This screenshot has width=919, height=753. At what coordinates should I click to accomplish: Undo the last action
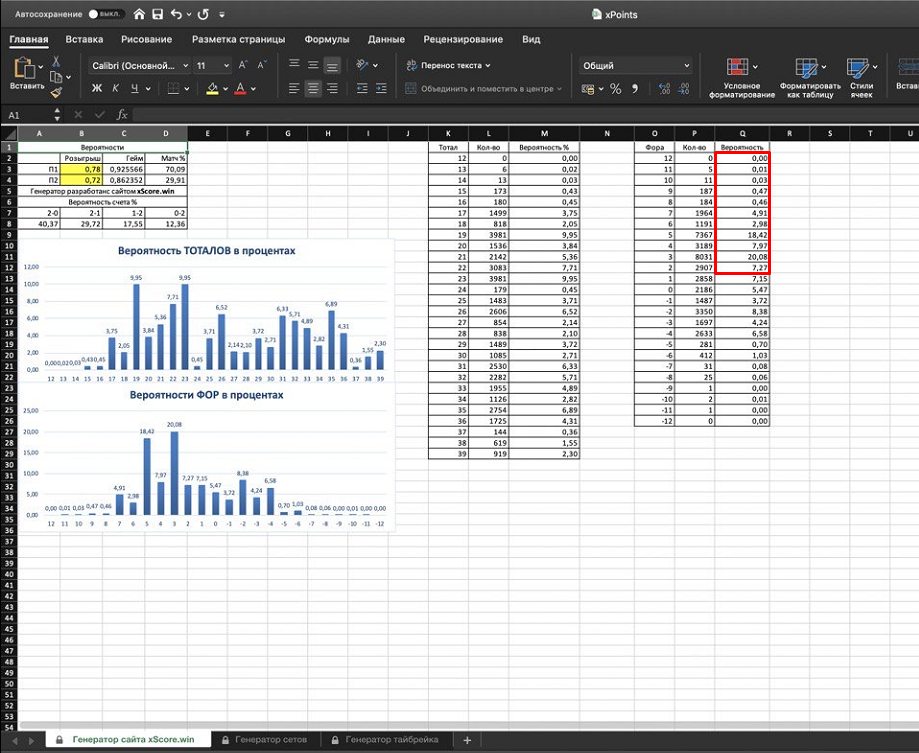[176, 14]
